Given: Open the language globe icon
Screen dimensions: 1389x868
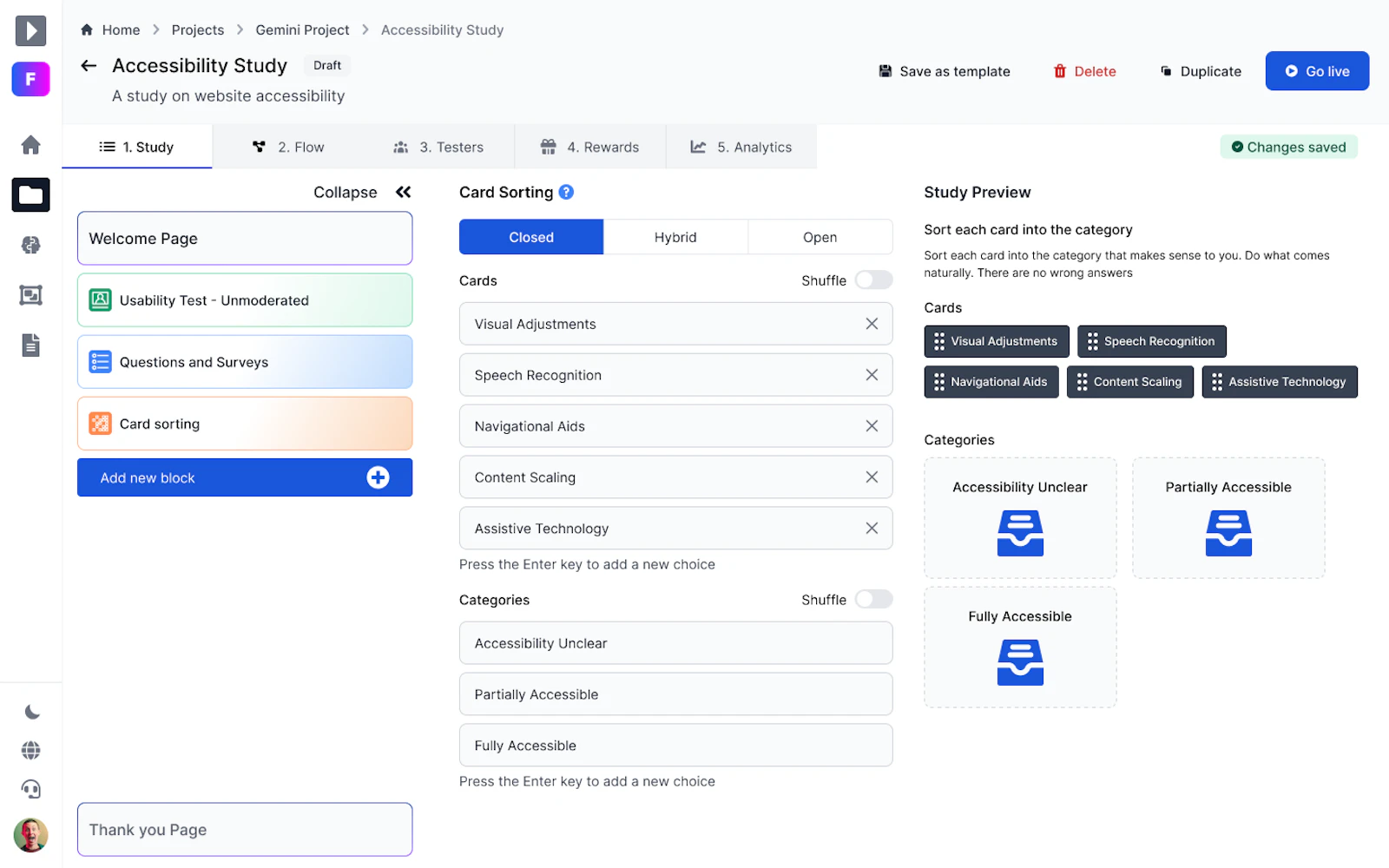Looking at the screenshot, I should pyautogui.click(x=30, y=750).
